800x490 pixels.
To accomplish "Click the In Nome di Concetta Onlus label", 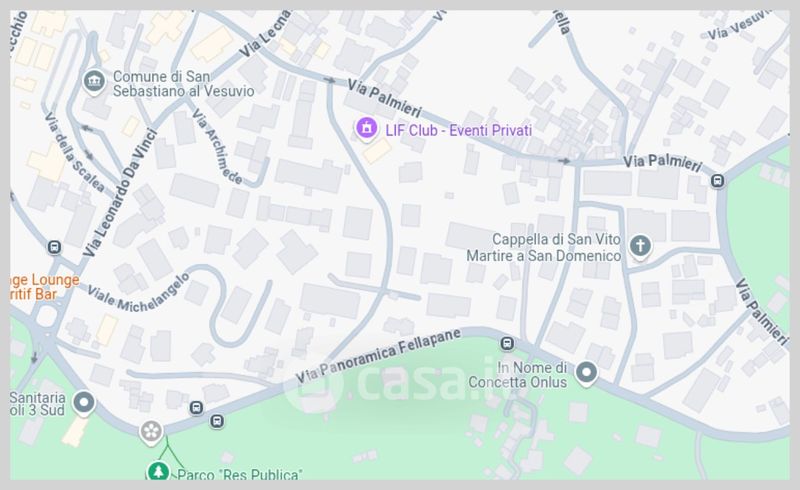I will [x=517, y=375].
